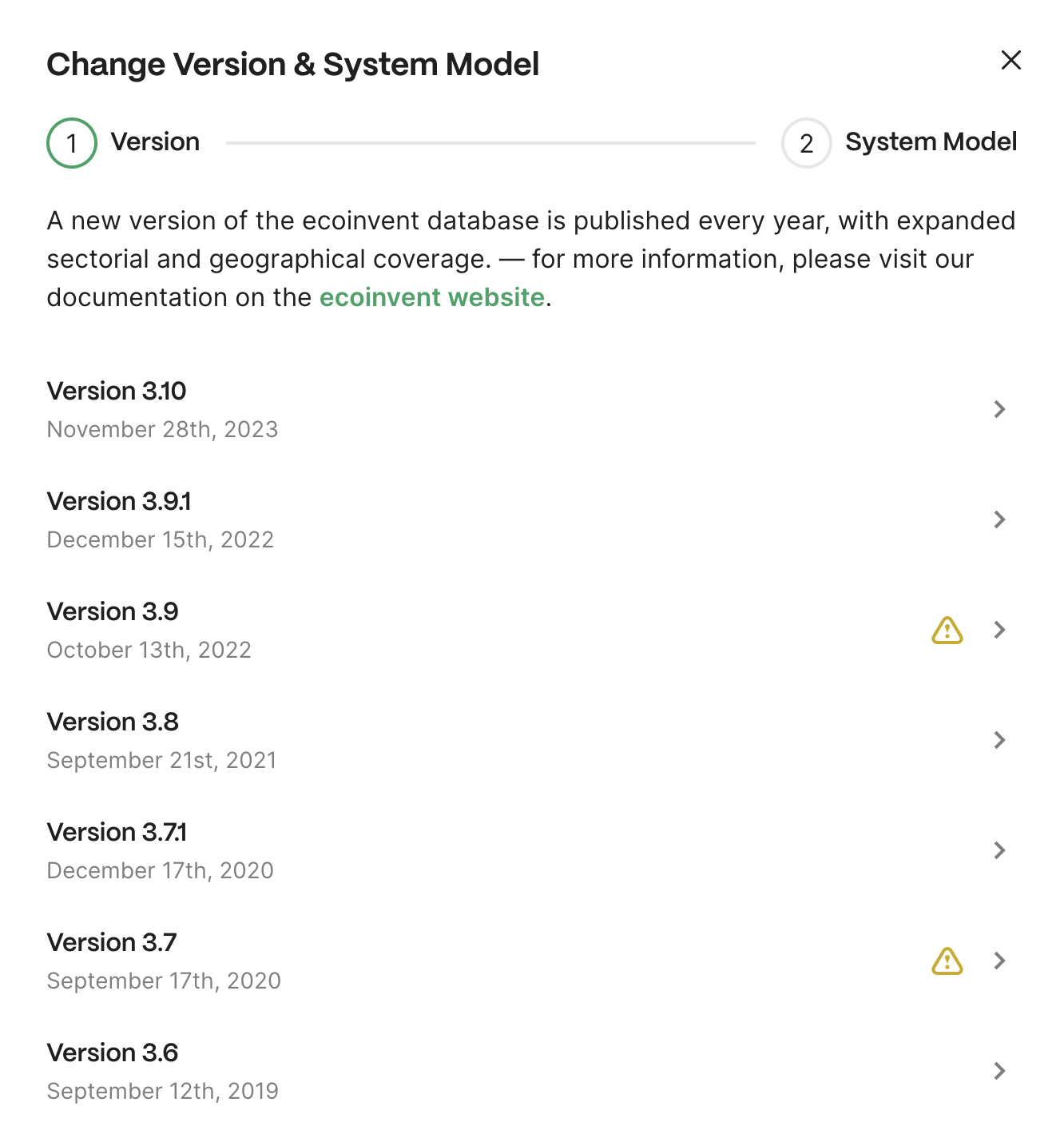The image size is (1064, 1130).
Task: Switch to the System Model step label
Action: [931, 142]
